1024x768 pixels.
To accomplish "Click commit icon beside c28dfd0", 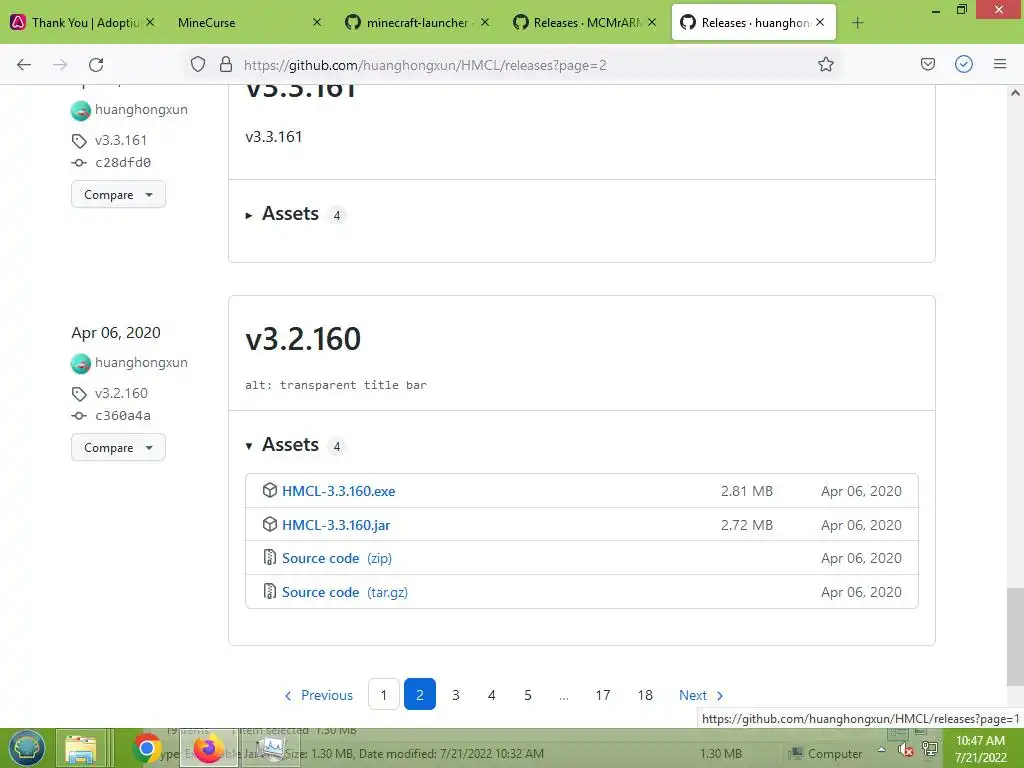I will (79, 163).
